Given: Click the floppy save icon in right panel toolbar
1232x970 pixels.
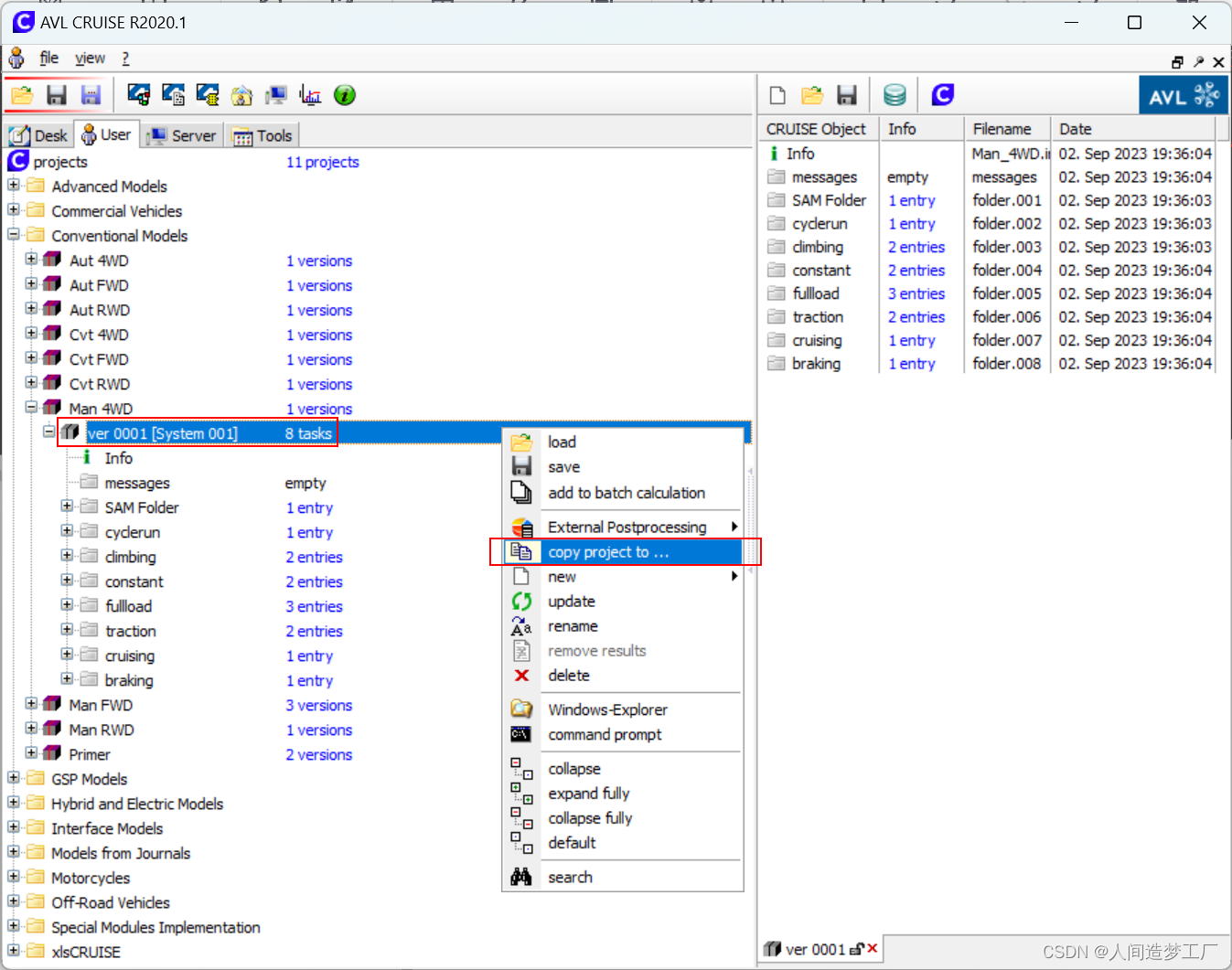Looking at the screenshot, I should pos(847,95).
